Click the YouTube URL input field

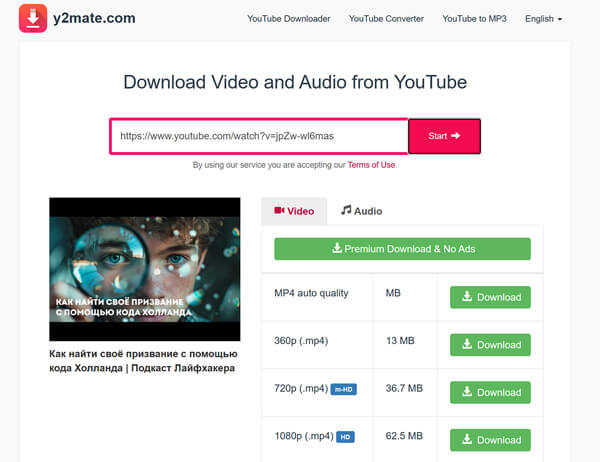pyautogui.click(x=258, y=136)
